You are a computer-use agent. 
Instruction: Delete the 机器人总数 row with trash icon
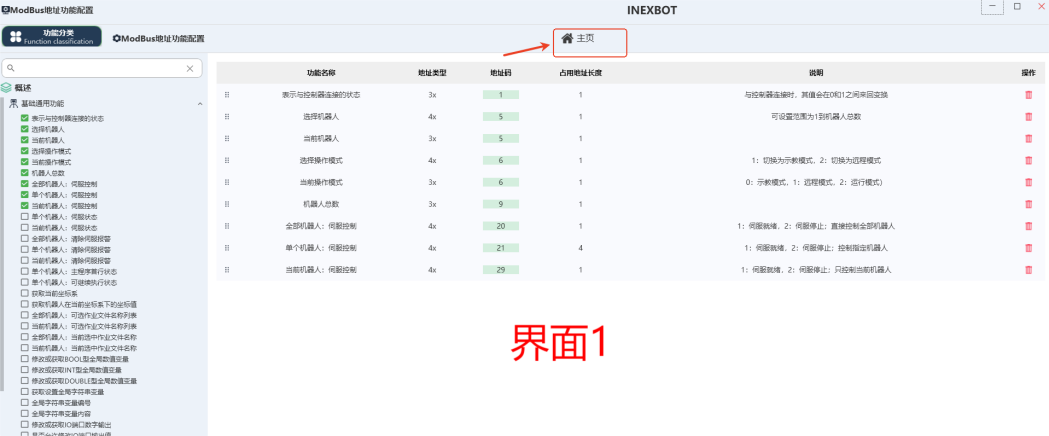(x=1028, y=204)
